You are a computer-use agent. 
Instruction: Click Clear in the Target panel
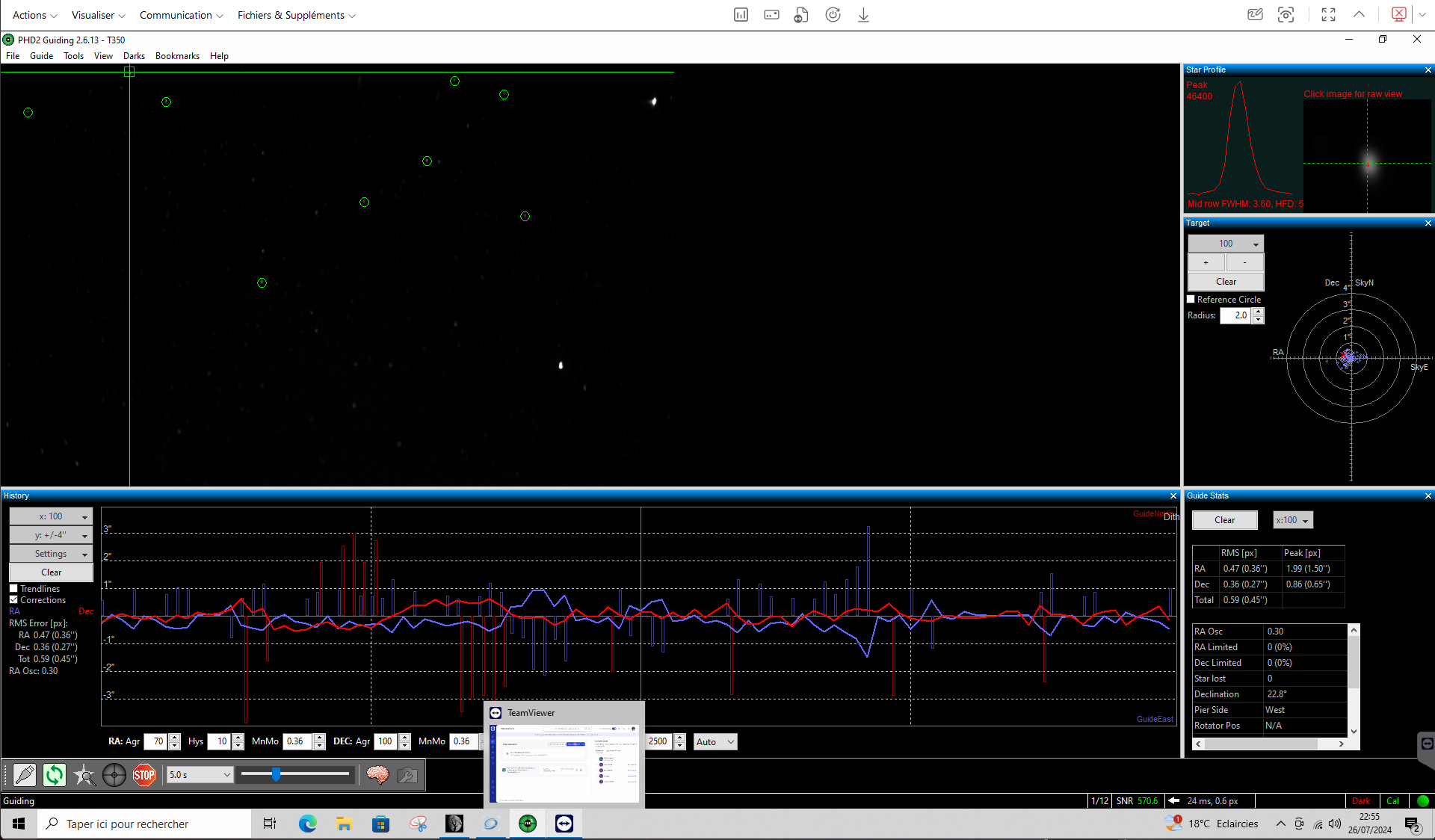point(1226,282)
